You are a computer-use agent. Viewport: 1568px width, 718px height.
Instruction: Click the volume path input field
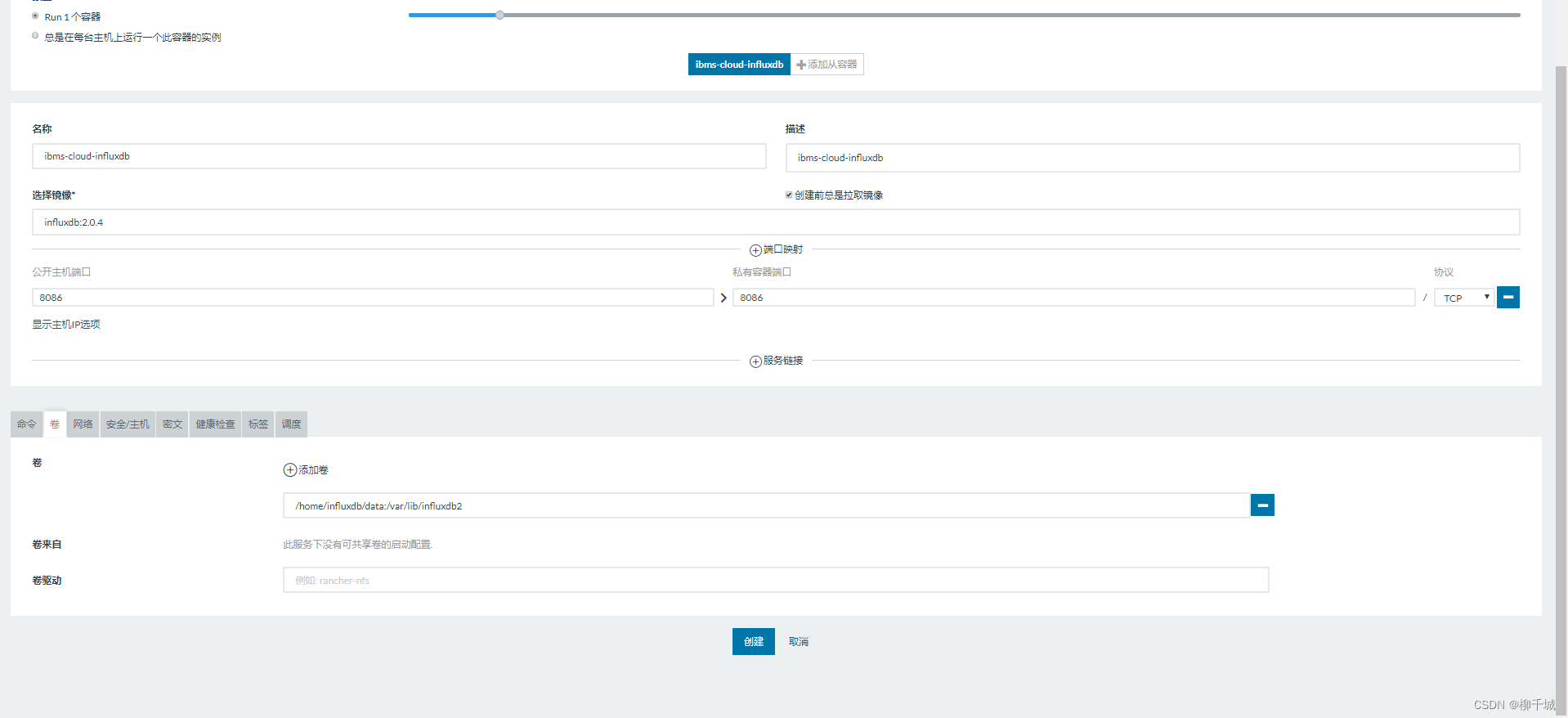(x=767, y=505)
